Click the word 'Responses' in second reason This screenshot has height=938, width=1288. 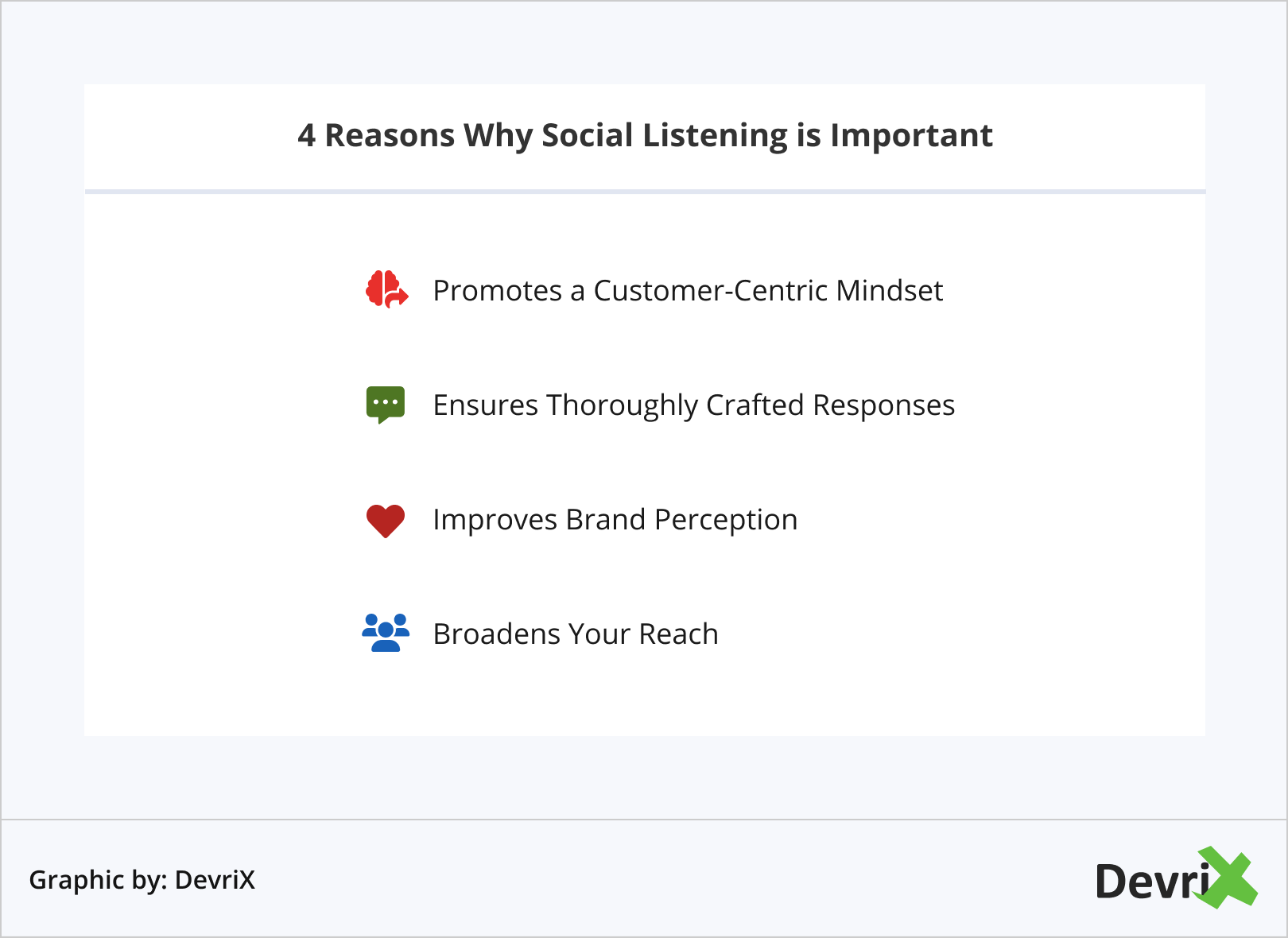tap(883, 405)
